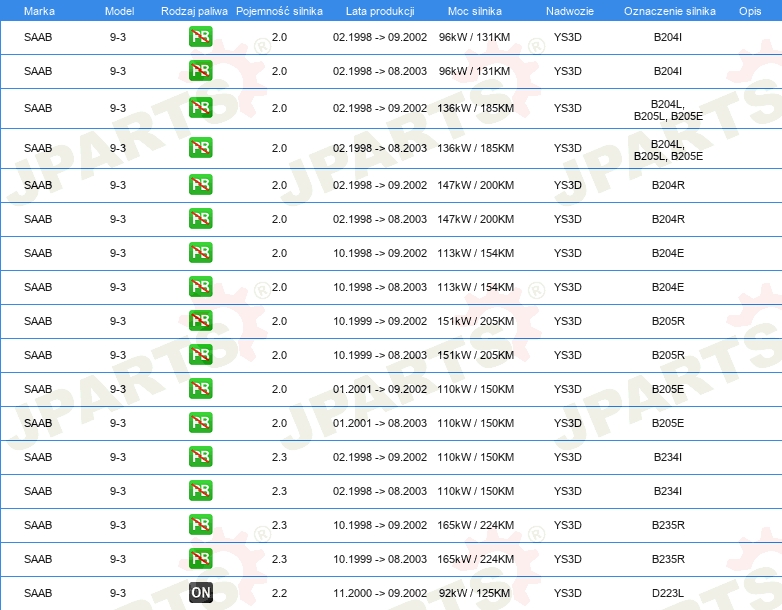Select petrol icon in 136kW row ending 09.2002
Image resolution: width=782 pixels, height=610 pixels.
[x=200, y=108]
